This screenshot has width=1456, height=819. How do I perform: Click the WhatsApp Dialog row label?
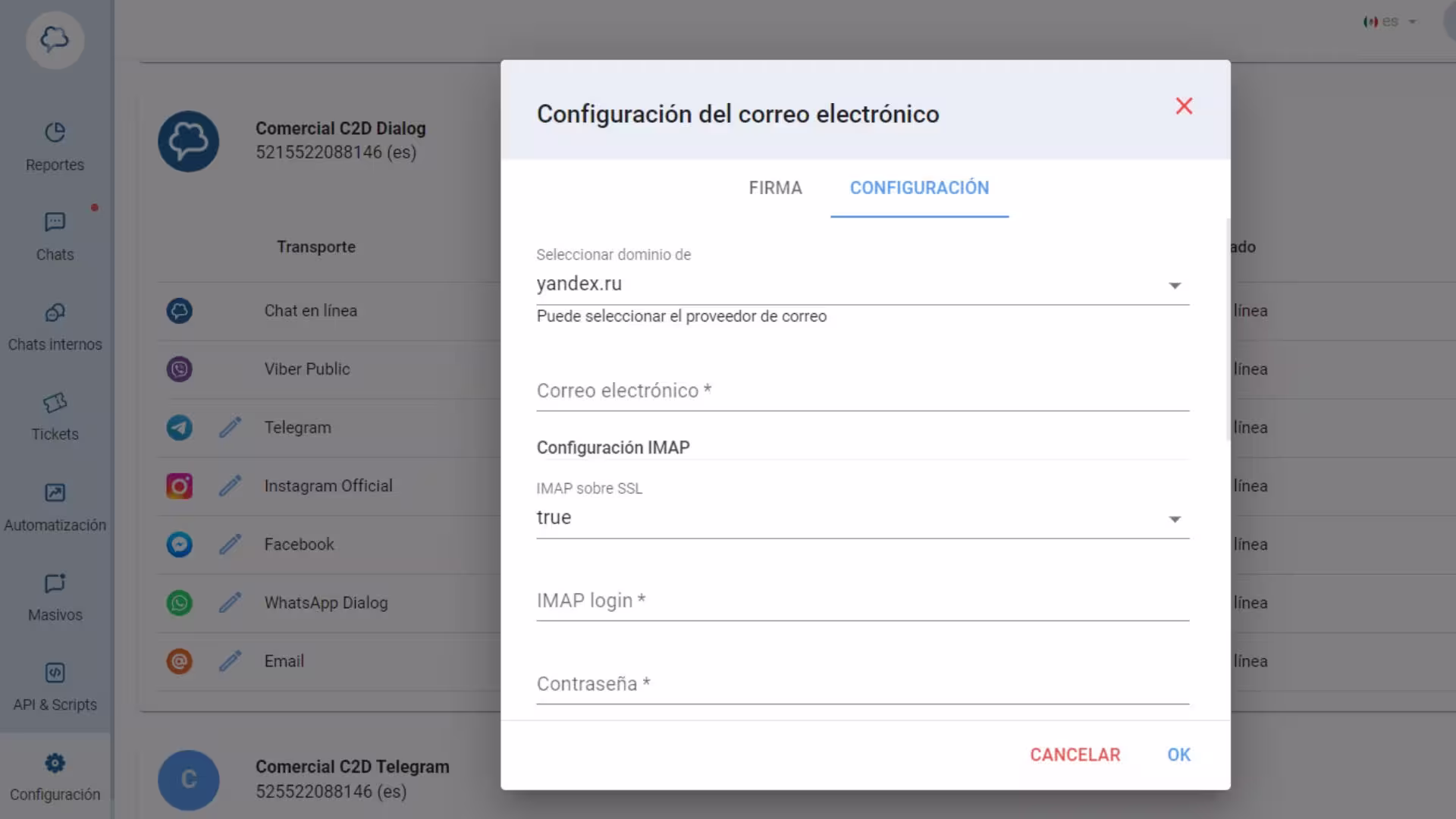pyautogui.click(x=326, y=603)
